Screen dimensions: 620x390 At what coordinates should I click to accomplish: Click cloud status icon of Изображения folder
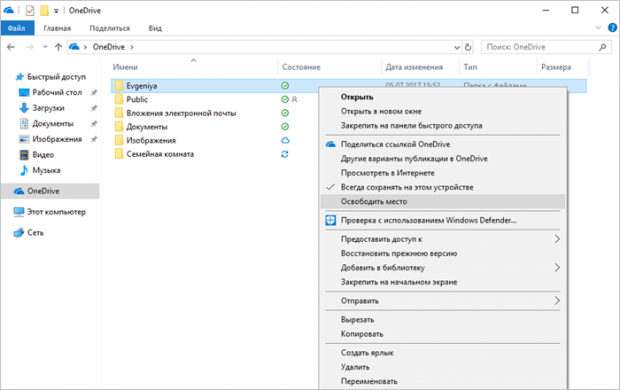285,140
